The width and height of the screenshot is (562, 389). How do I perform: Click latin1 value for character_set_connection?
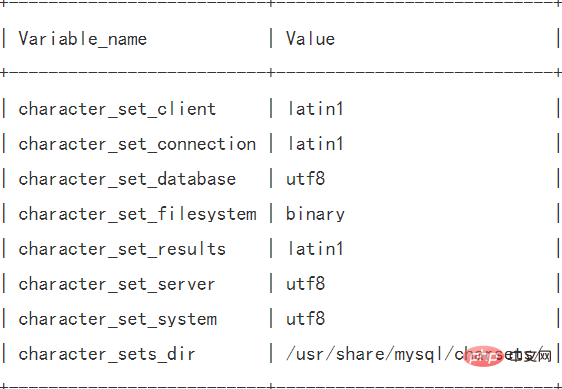point(315,144)
